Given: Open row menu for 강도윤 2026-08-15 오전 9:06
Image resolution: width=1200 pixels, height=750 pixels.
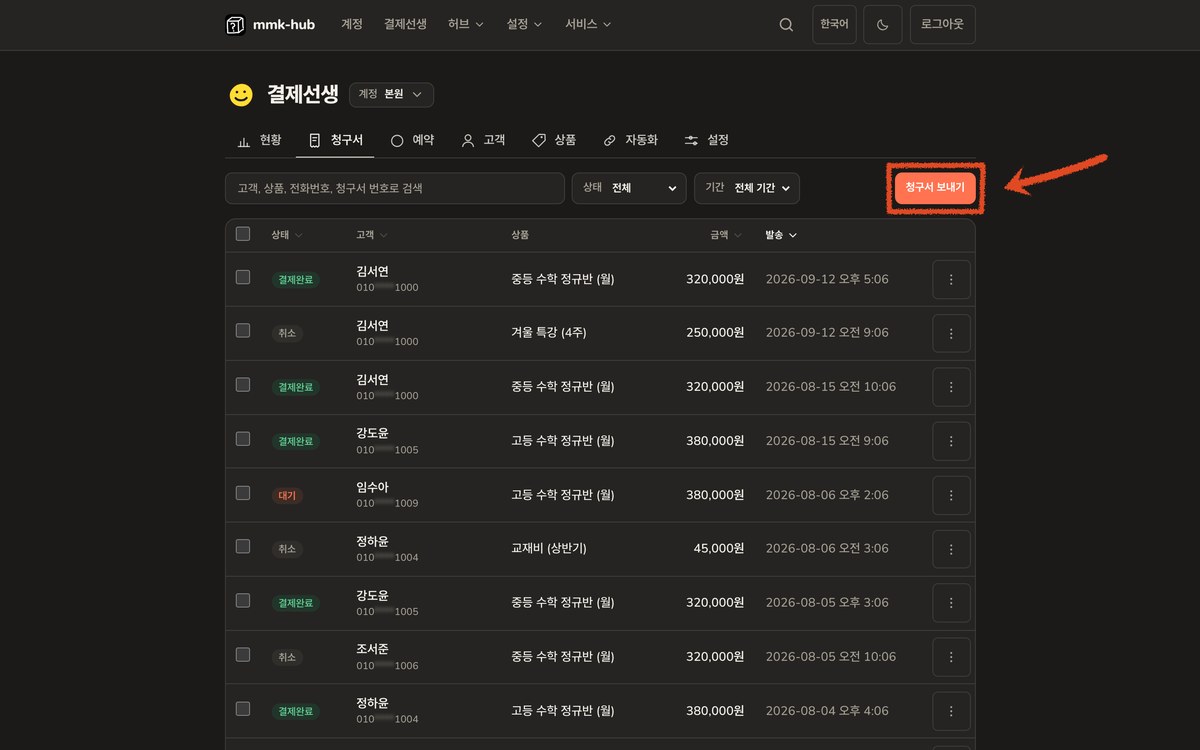Looking at the screenshot, I should click(x=951, y=441).
